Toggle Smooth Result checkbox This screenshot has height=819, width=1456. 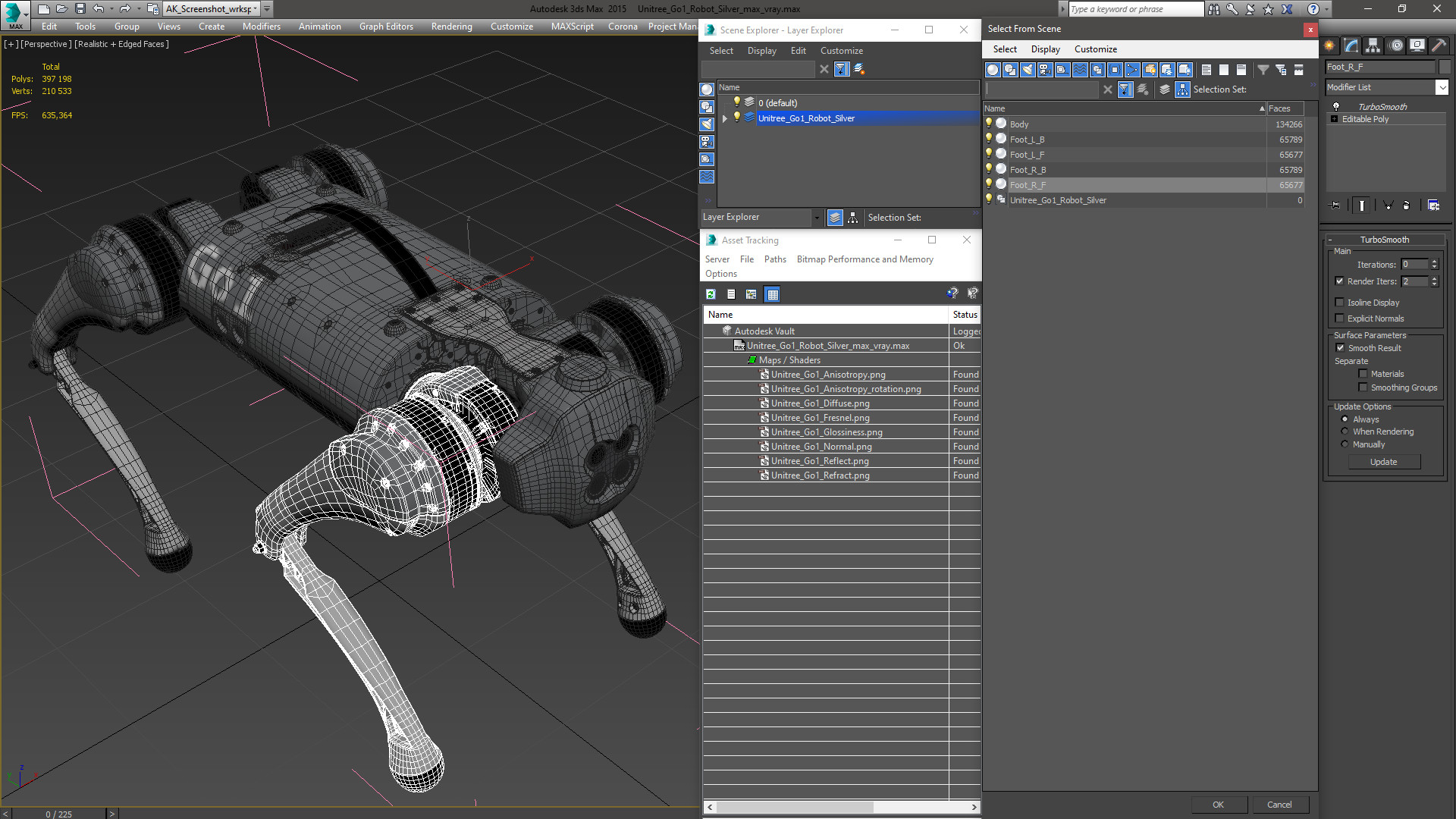tap(1340, 348)
